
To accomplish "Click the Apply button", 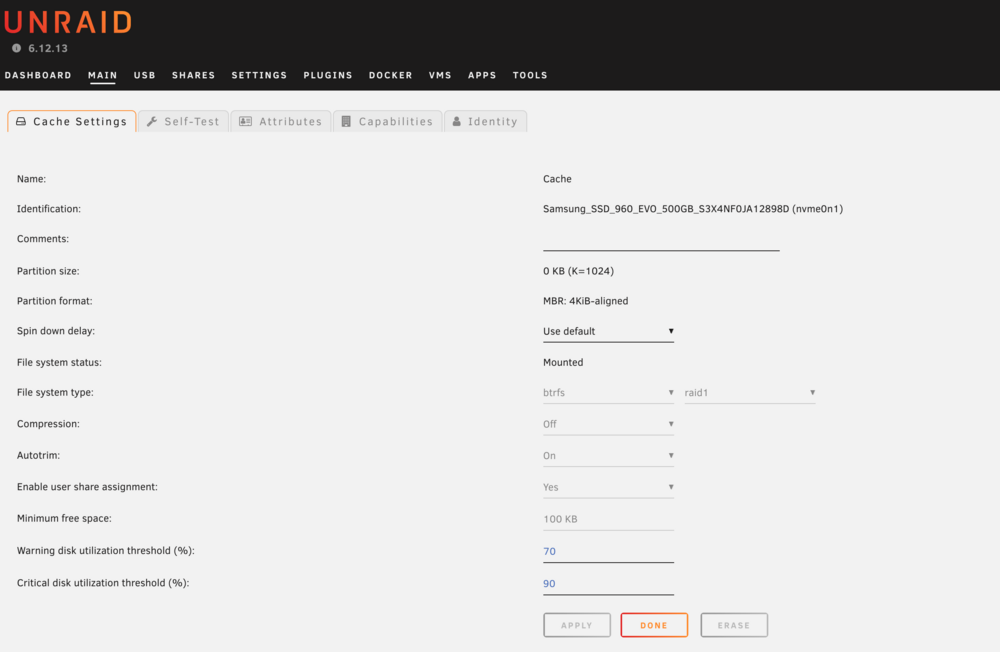I will [x=577, y=625].
